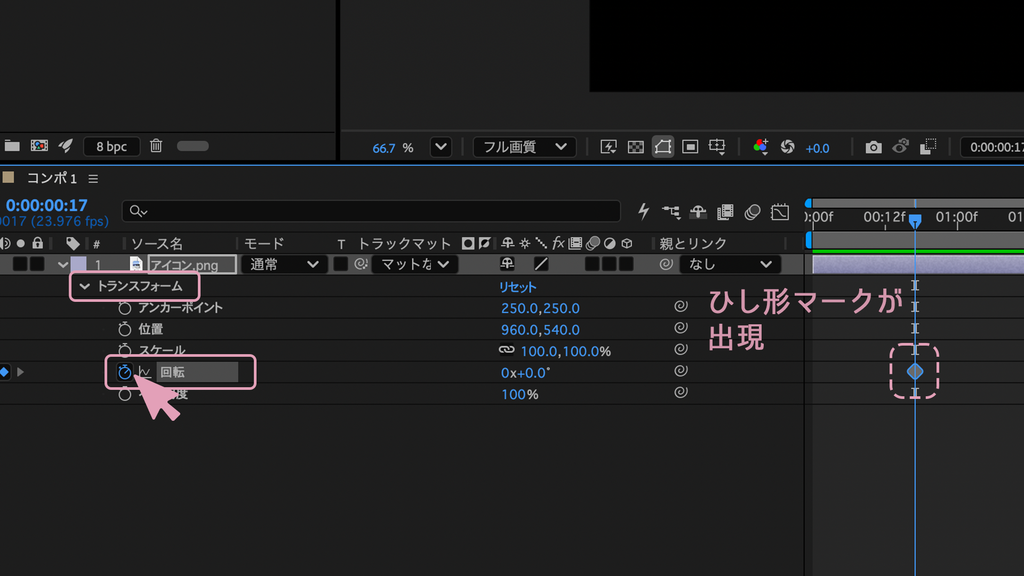Viewport: 1024px width, 576px height.
Task: Toggle the anchor point stopwatch
Action: [124, 308]
